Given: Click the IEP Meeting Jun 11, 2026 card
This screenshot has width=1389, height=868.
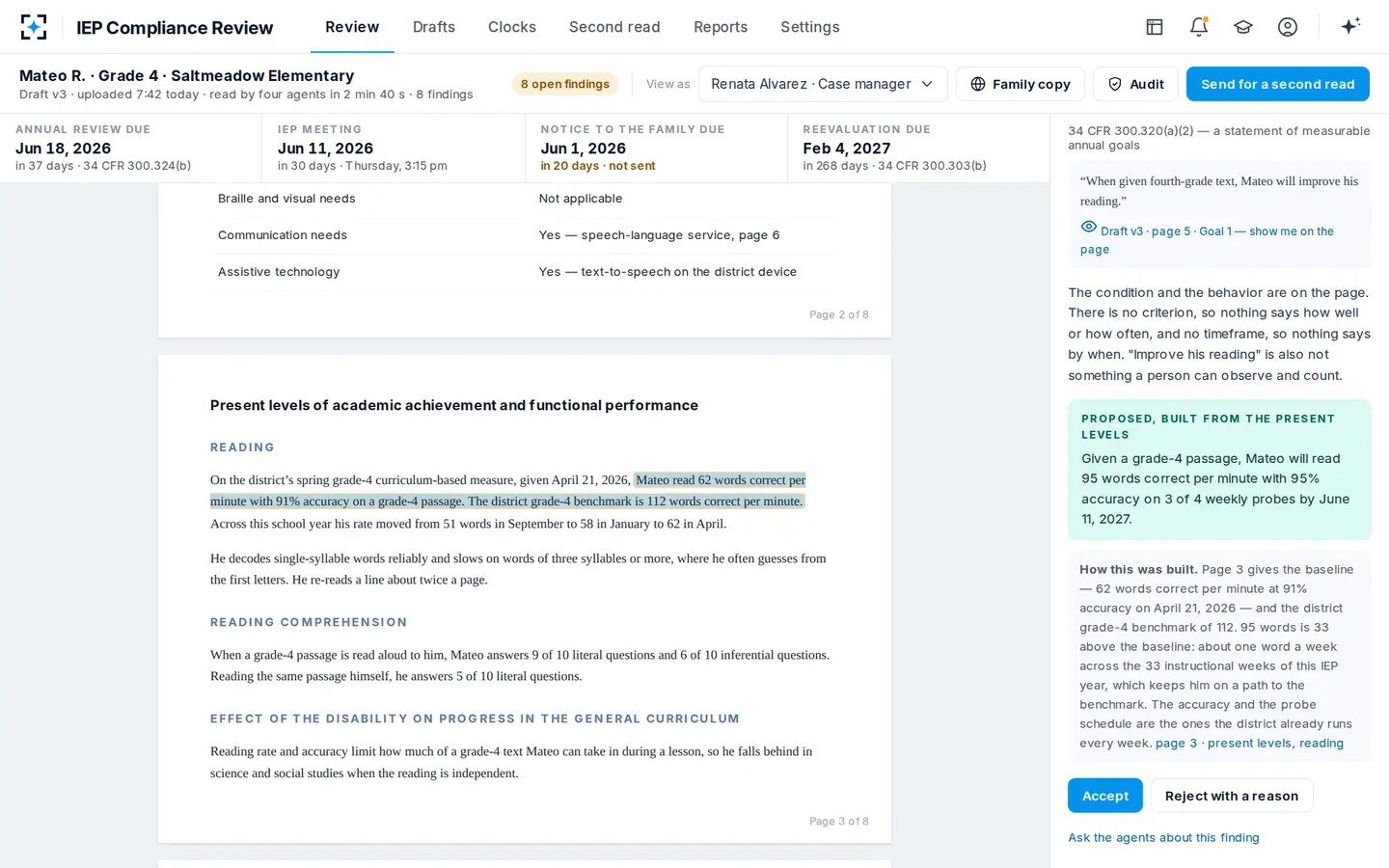Looking at the screenshot, I should pyautogui.click(x=394, y=148).
